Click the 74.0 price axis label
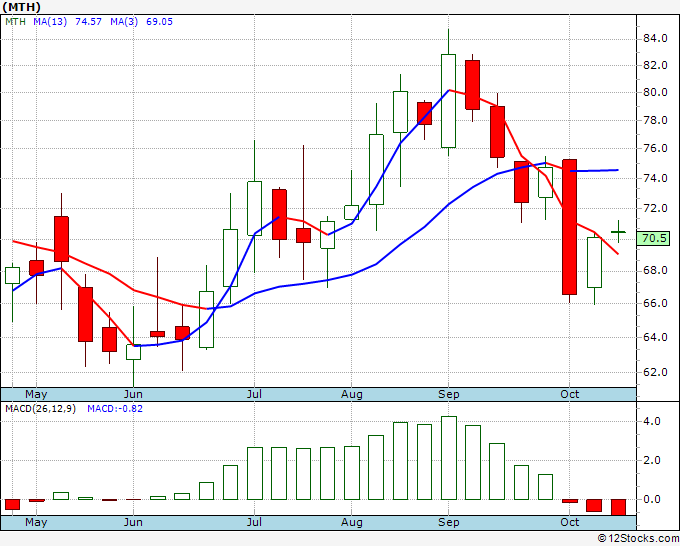 [655, 178]
